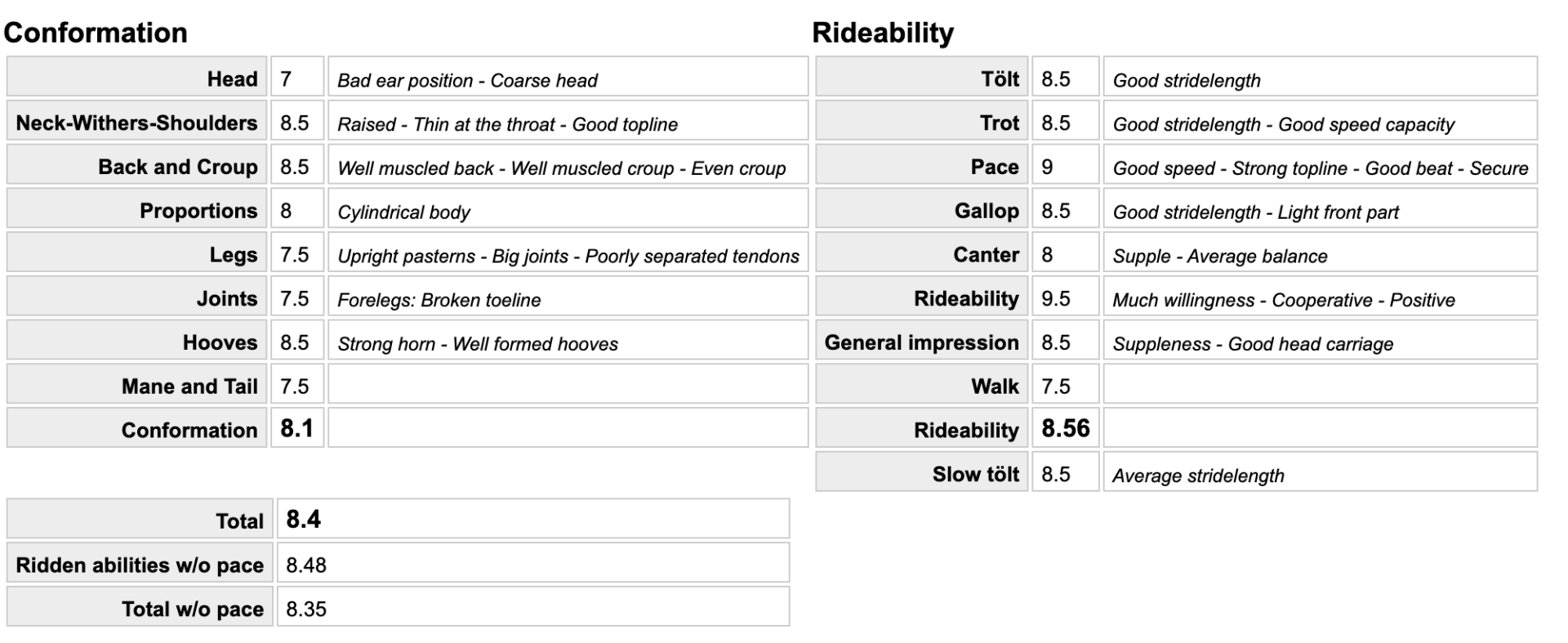Select the Slow tölt 'Average stridelength' comment
The width and height of the screenshot is (1568, 643).
1198,476
